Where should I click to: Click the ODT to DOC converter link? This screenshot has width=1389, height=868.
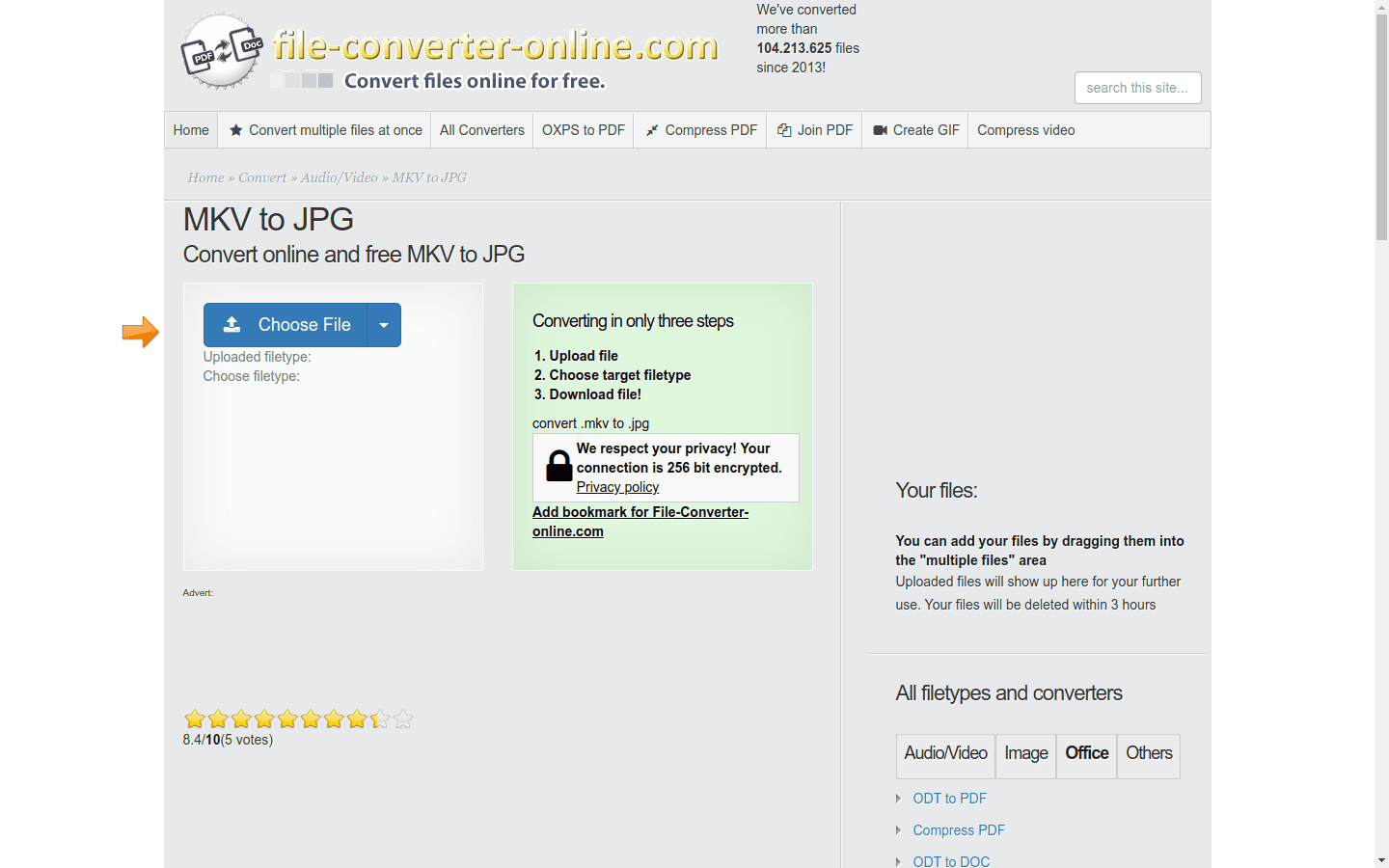951,861
